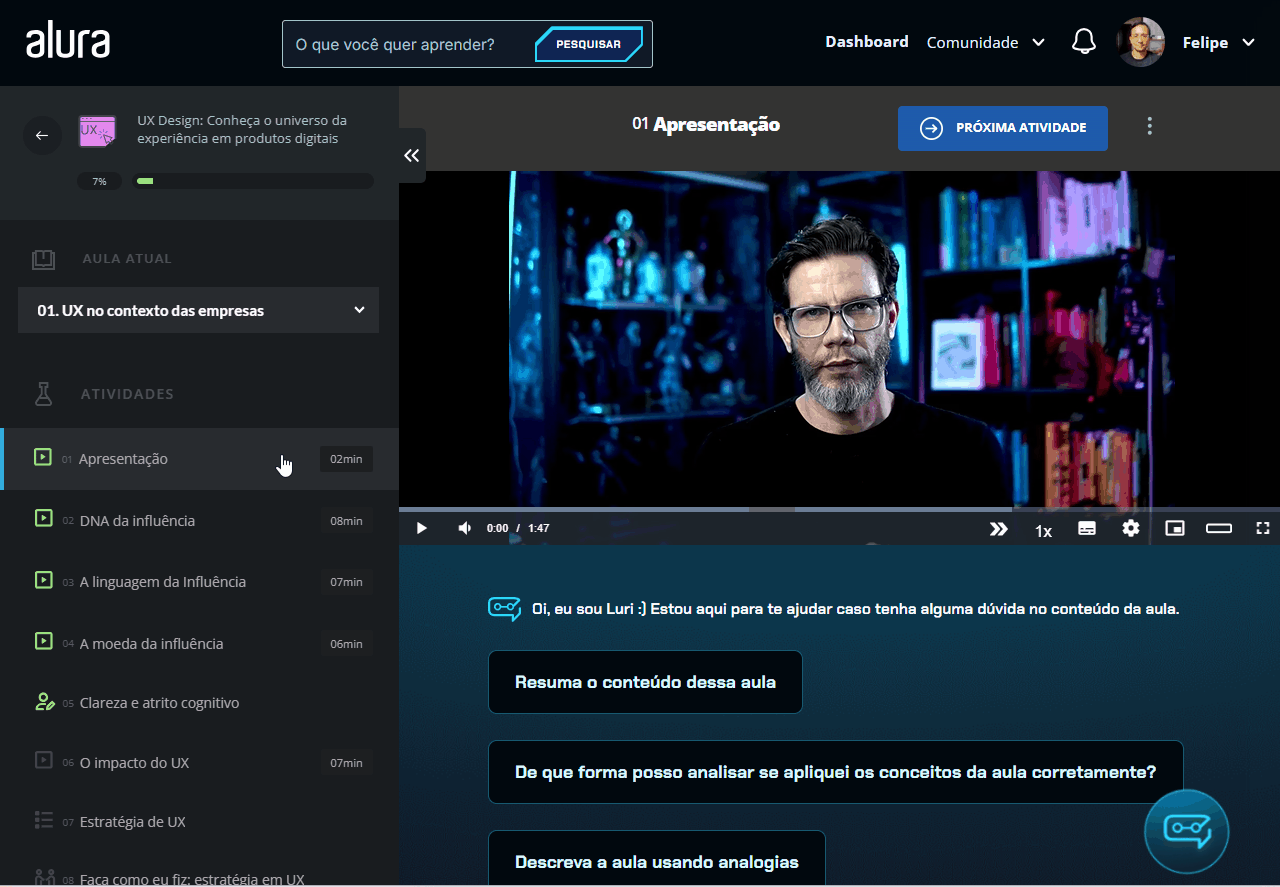This screenshot has height=887, width=1280.
Task: Click the UX course thumbnail icon
Action: coord(97,131)
